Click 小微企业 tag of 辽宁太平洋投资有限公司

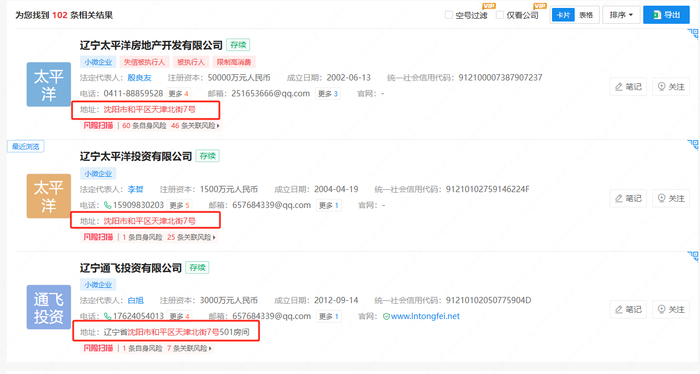98,173
